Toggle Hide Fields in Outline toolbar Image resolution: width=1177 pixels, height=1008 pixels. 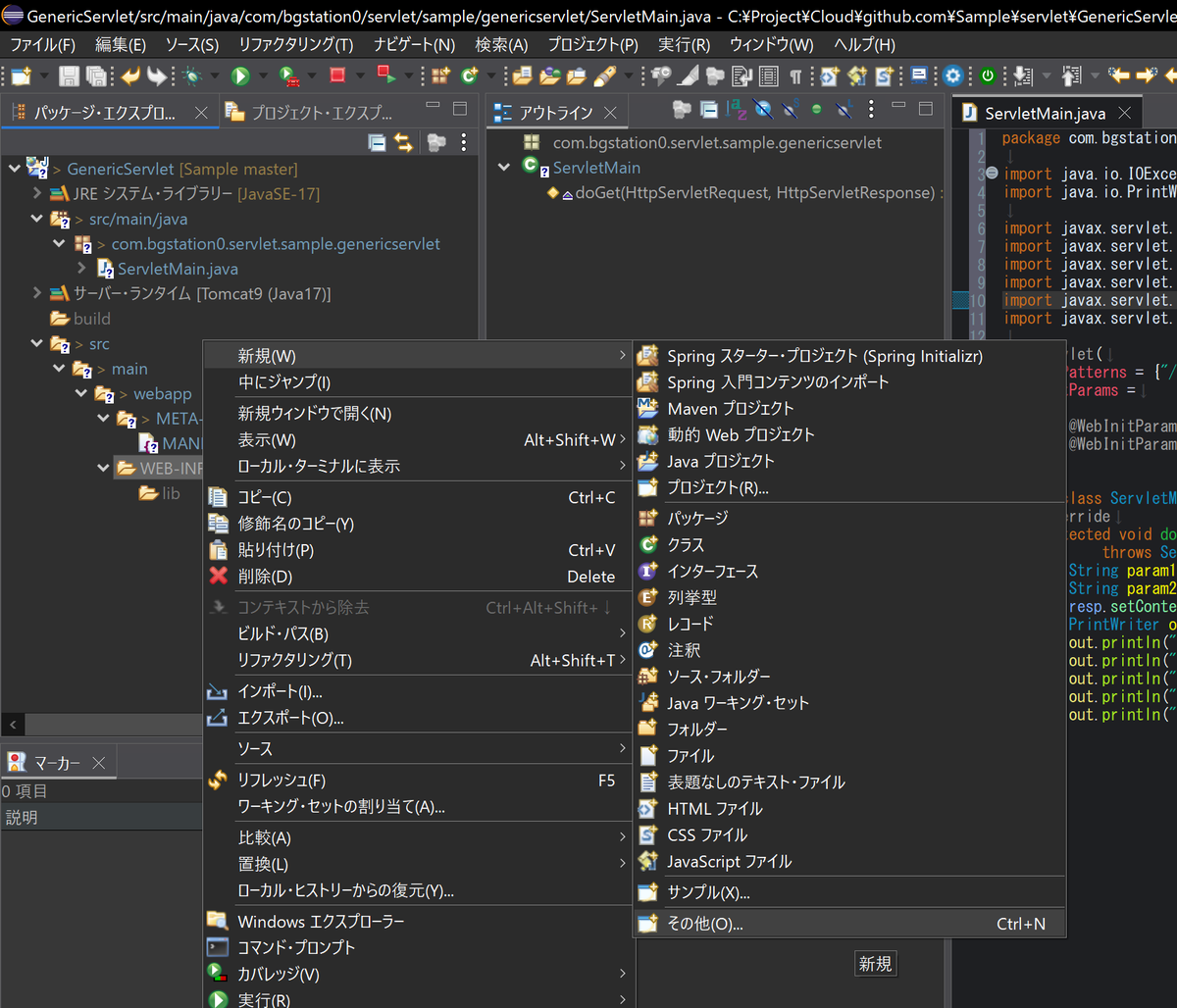point(763,110)
